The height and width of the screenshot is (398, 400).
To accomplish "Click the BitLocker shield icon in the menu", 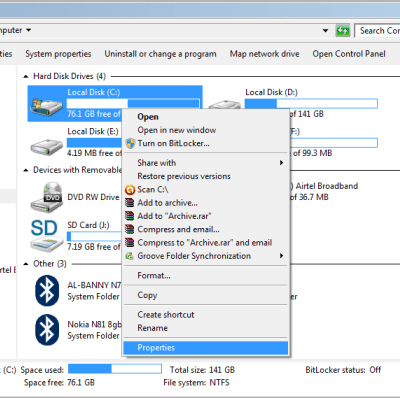I will (x=130, y=143).
